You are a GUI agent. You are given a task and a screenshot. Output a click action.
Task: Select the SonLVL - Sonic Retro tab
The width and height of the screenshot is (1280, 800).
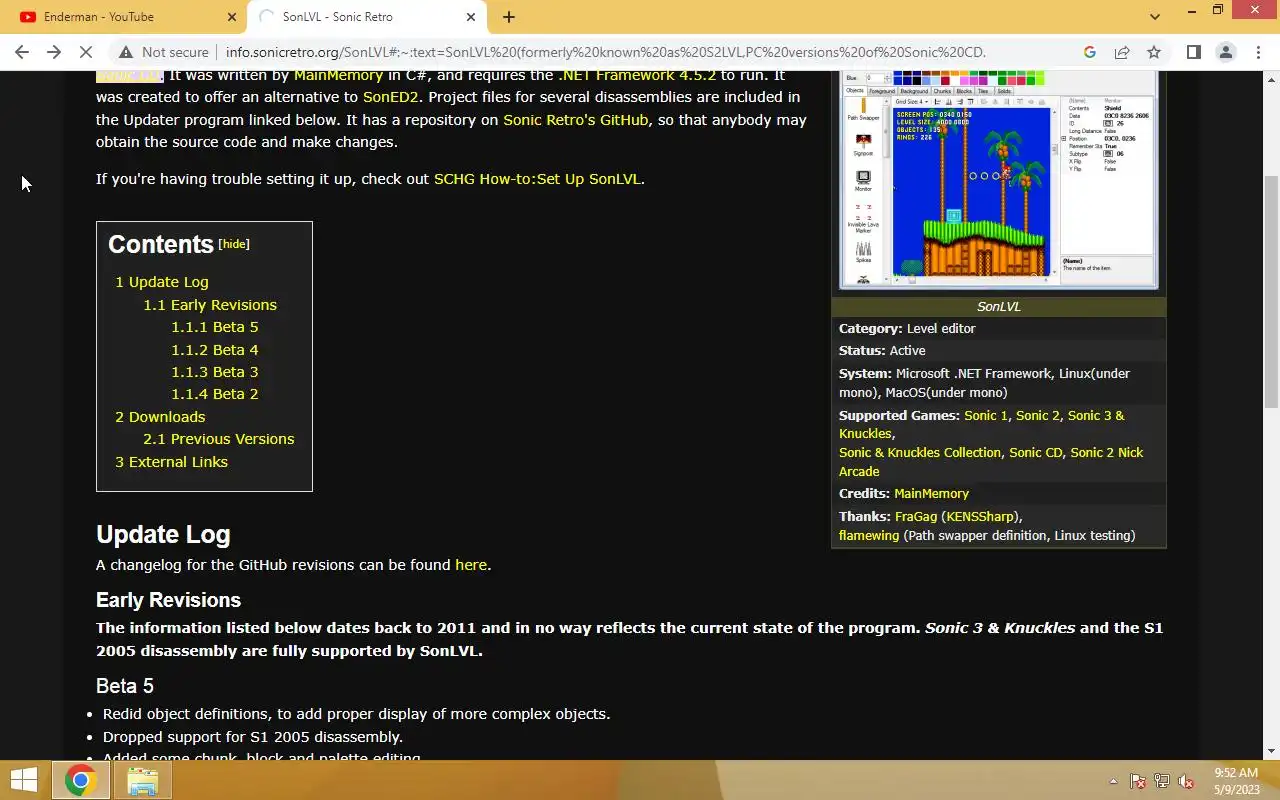tap(365, 17)
